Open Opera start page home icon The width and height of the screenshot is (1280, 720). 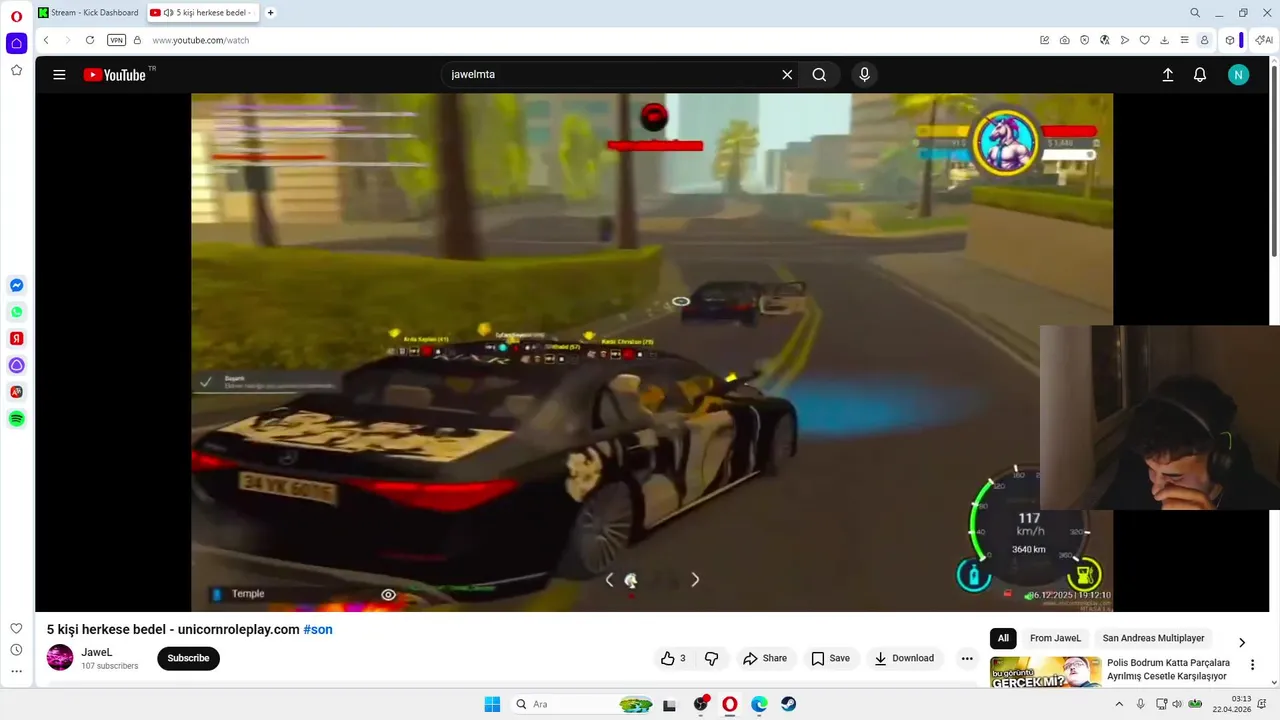[x=16, y=43]
